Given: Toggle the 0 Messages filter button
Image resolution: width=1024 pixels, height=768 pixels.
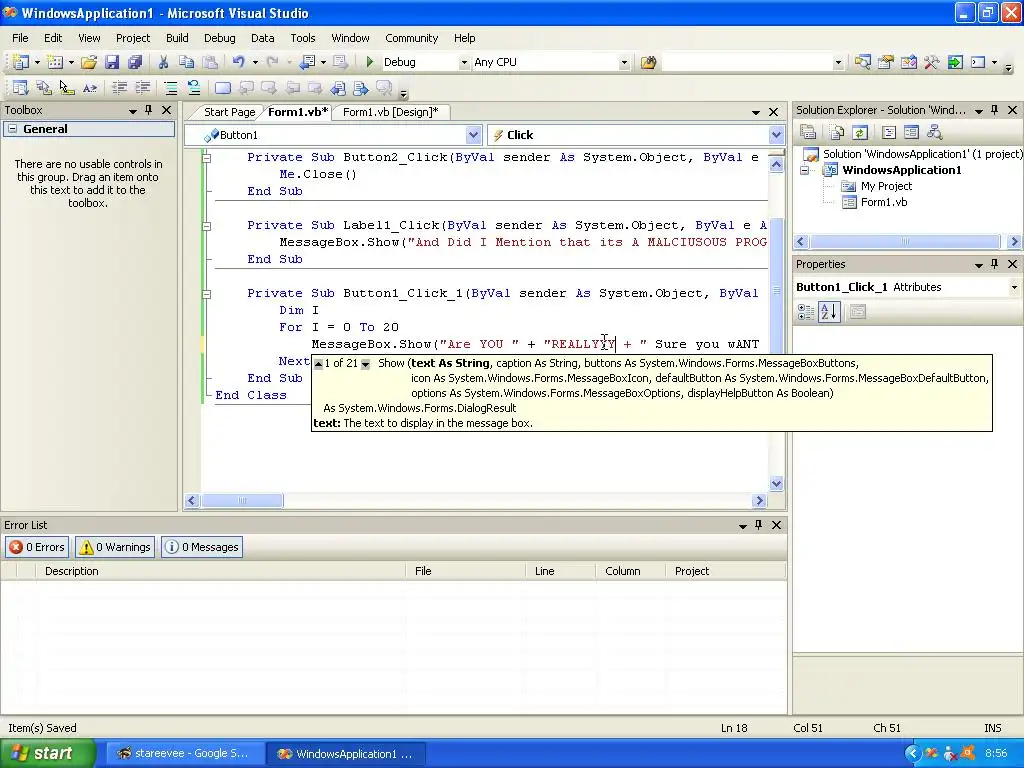Looking at the screenshot, I should click(x=202, y=547).
